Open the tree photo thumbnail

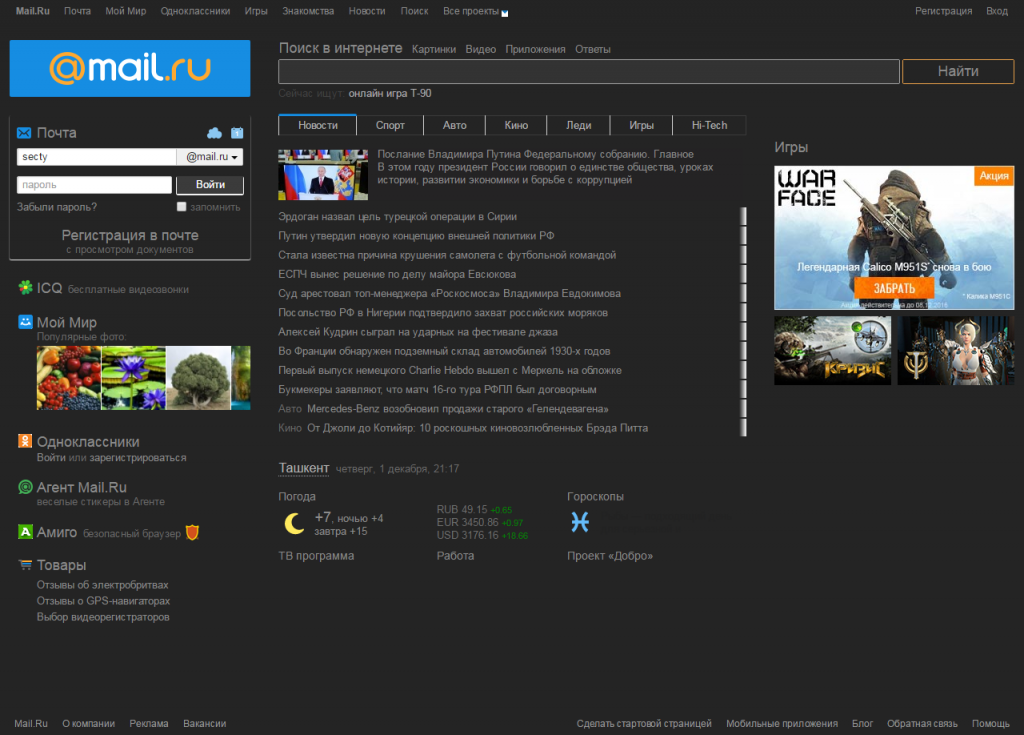tap(198, 378)
